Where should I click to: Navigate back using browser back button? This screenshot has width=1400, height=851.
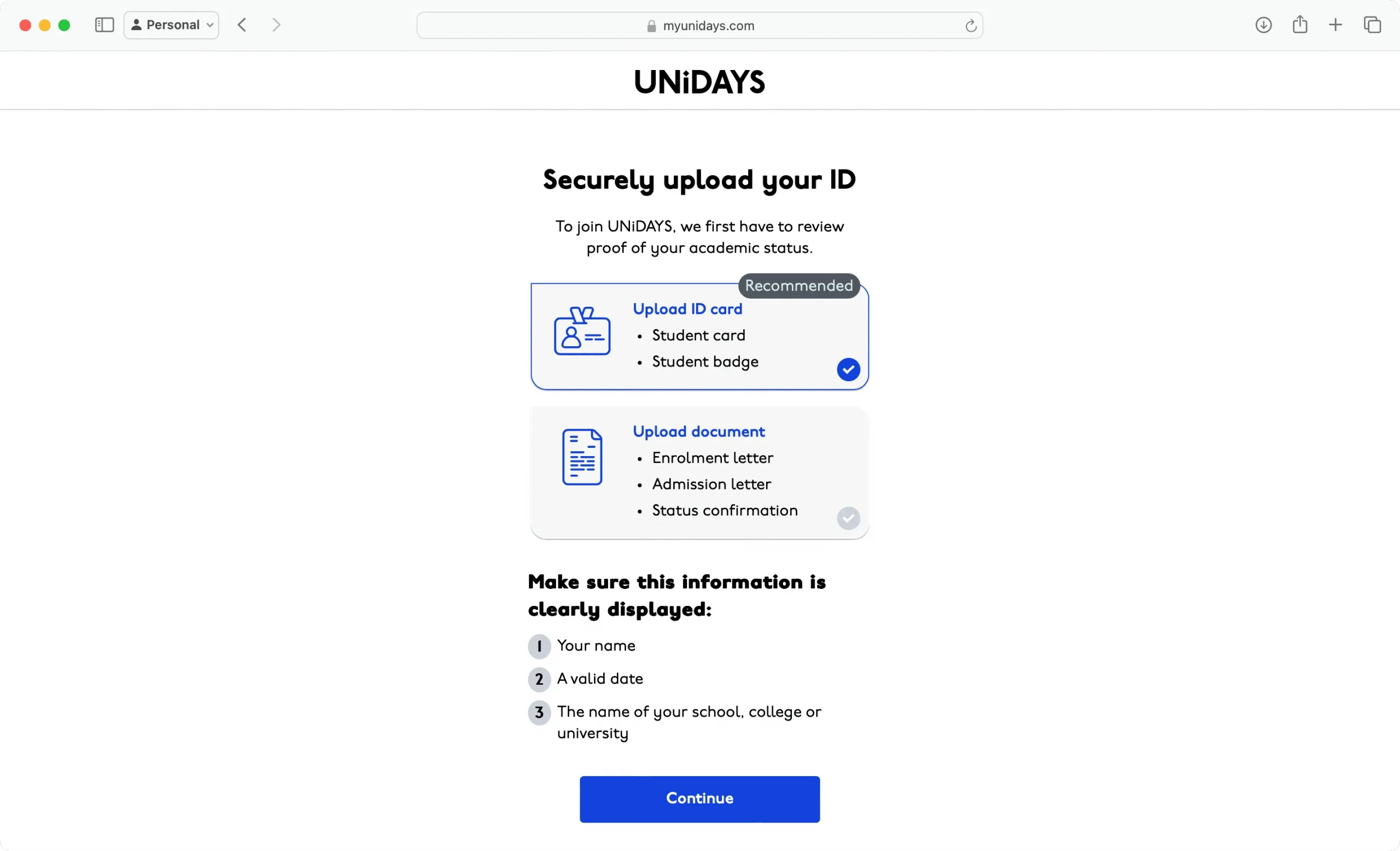240,25
